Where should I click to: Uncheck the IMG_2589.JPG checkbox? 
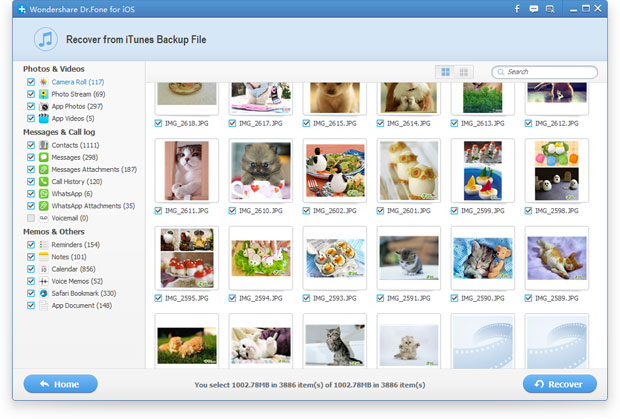528,298
